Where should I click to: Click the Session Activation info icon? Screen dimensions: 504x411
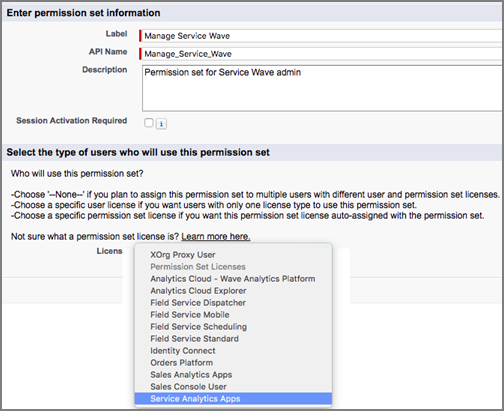pos(161,124)
